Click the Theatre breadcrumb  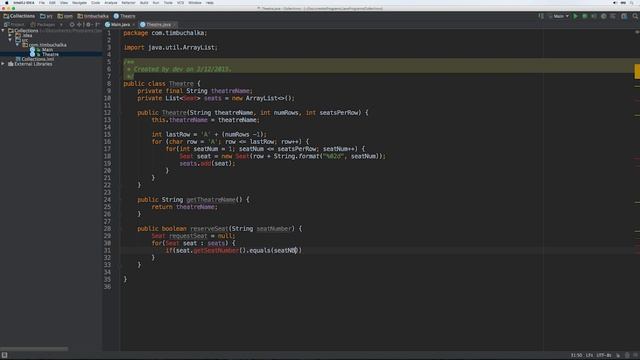click(x=124, y=16)
